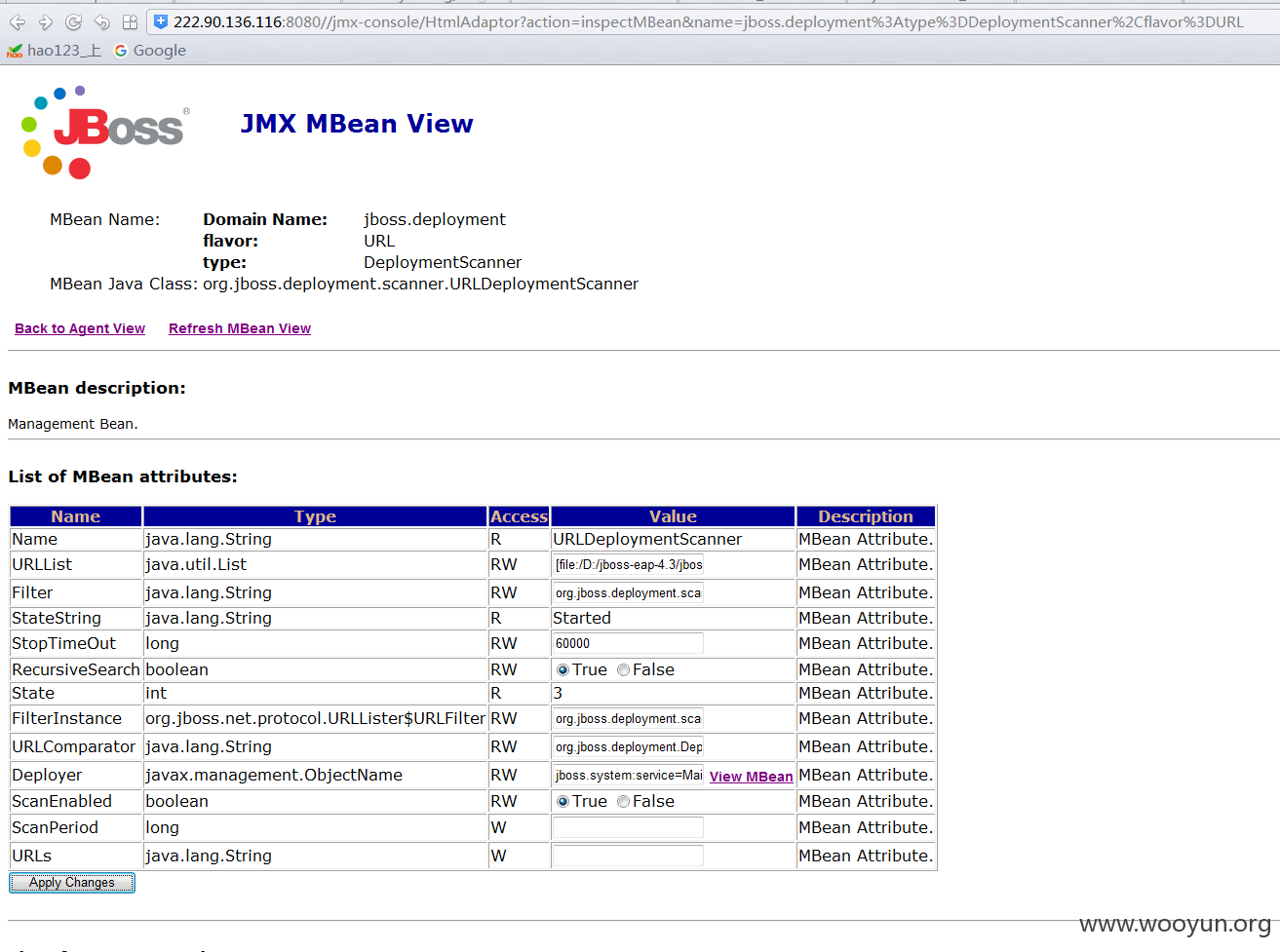This screenshot has width=1280, height=952.
Task: Click the Filter value input field
Action: point(628,592)
